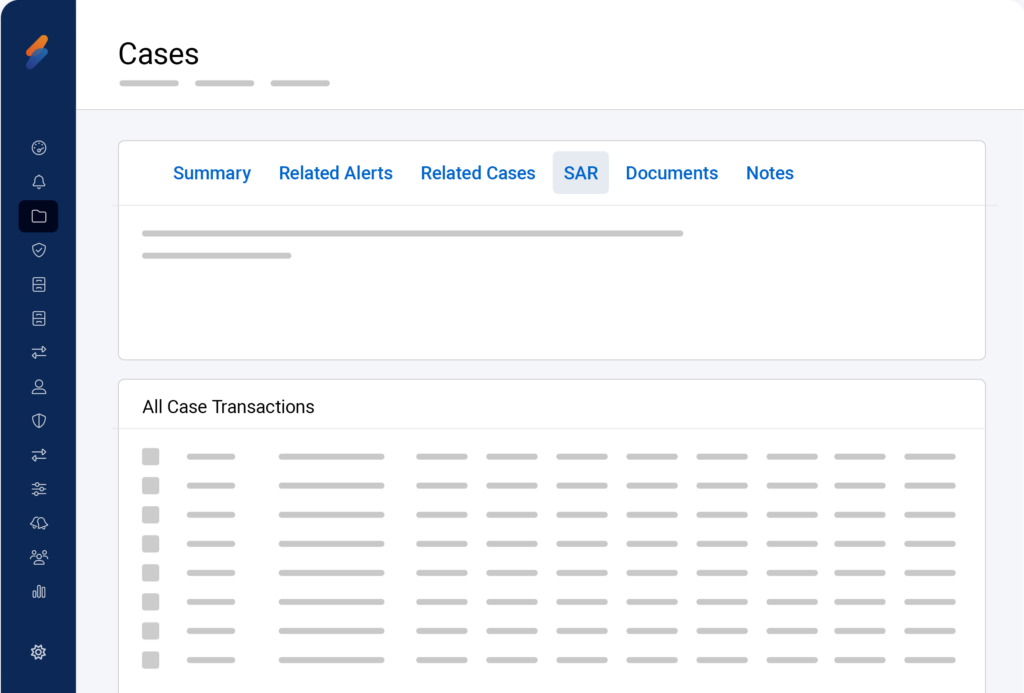Select the Cases folder icon in sidebar

pos(39,216)
